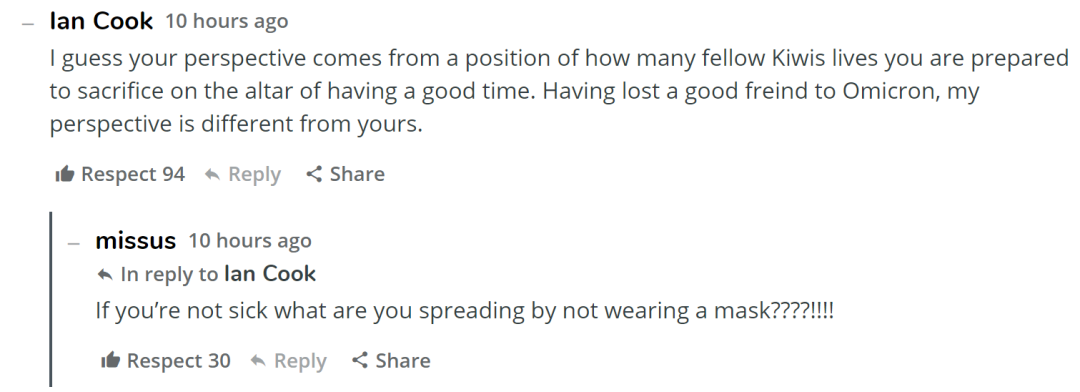
Task: Click share icon under missus's comment
Action: click(360, 360)
